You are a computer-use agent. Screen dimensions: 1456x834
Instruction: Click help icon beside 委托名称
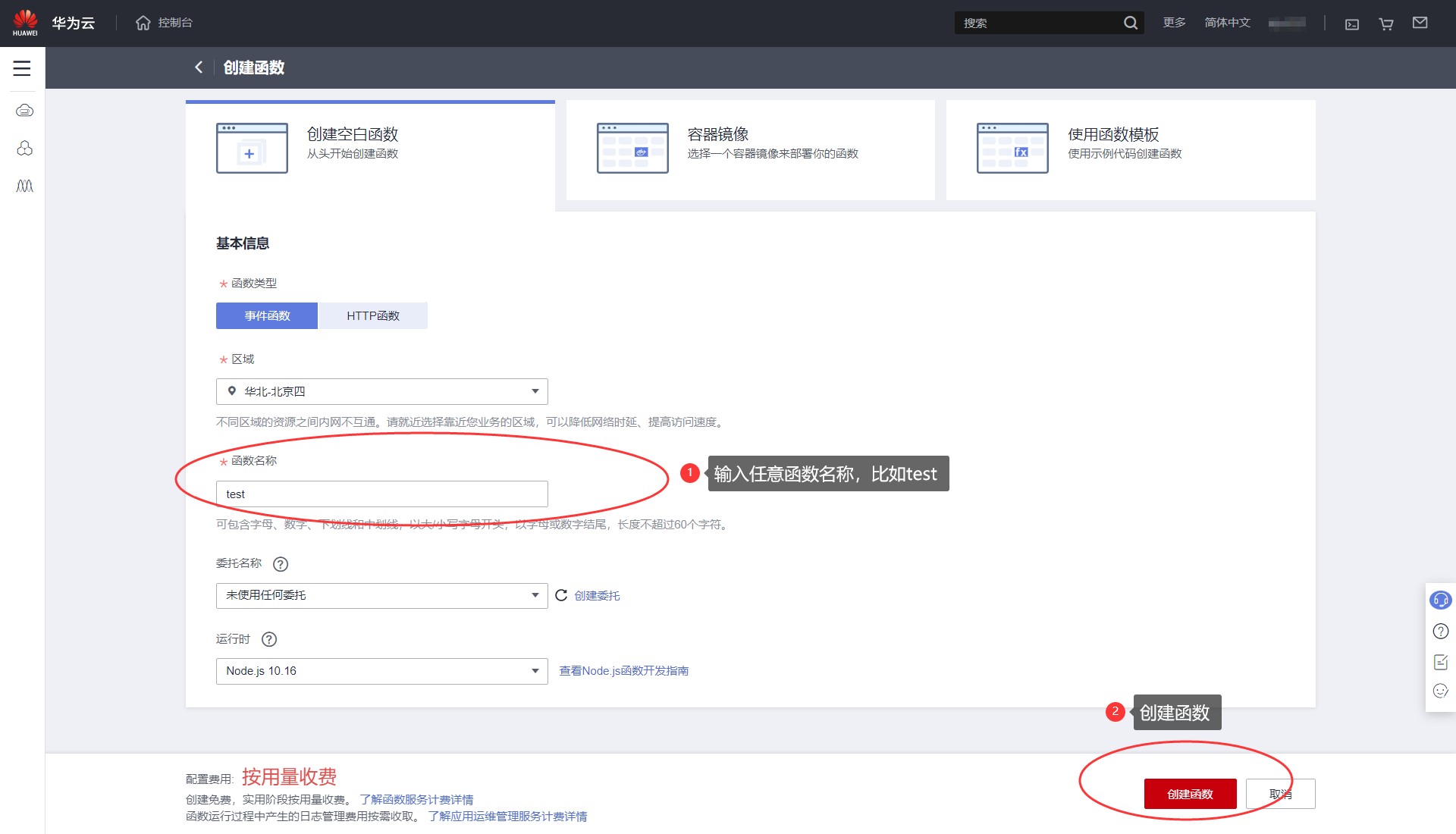(x=281, y=564)
